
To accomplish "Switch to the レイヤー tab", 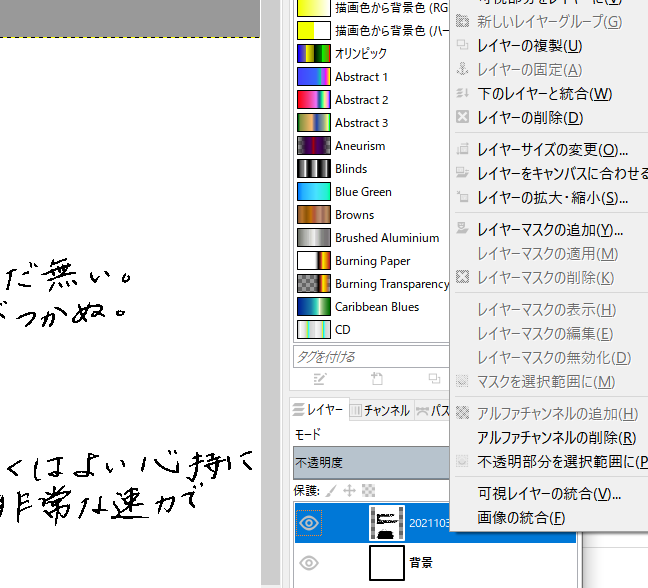I will [x=318, y=410].
